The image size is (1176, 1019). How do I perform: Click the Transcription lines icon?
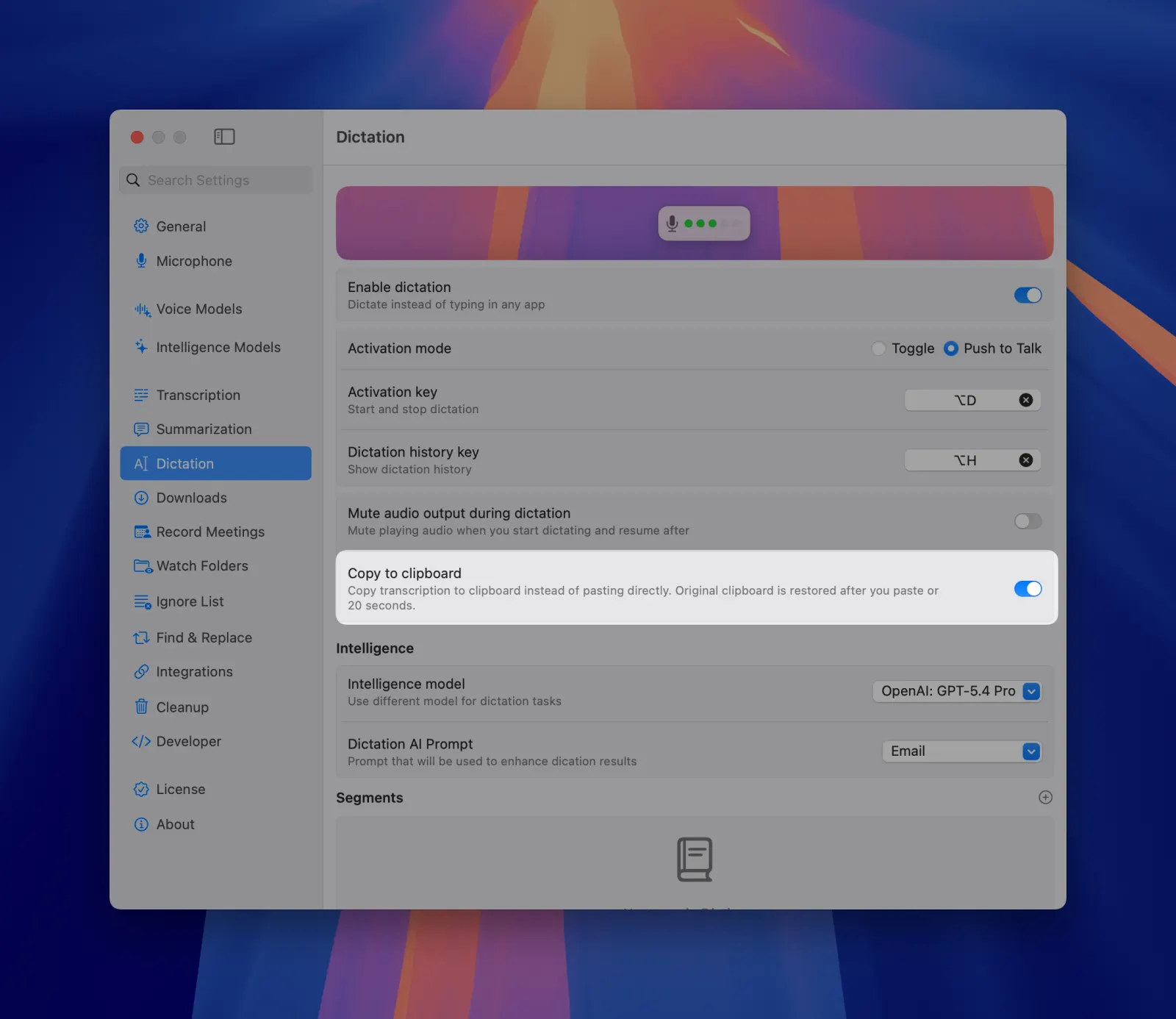point(141,395)
